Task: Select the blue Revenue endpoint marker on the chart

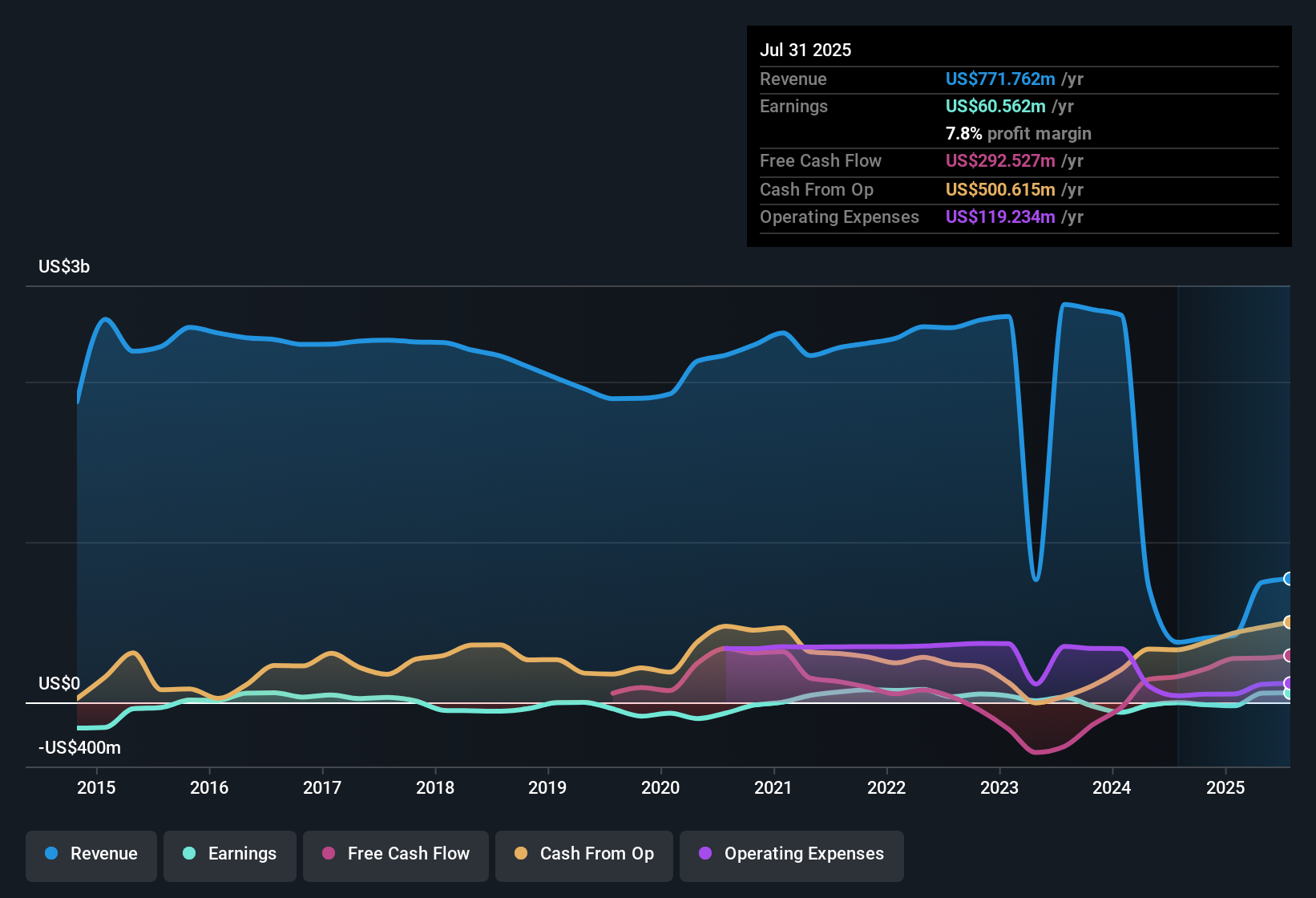Action: click(1288, 579)
